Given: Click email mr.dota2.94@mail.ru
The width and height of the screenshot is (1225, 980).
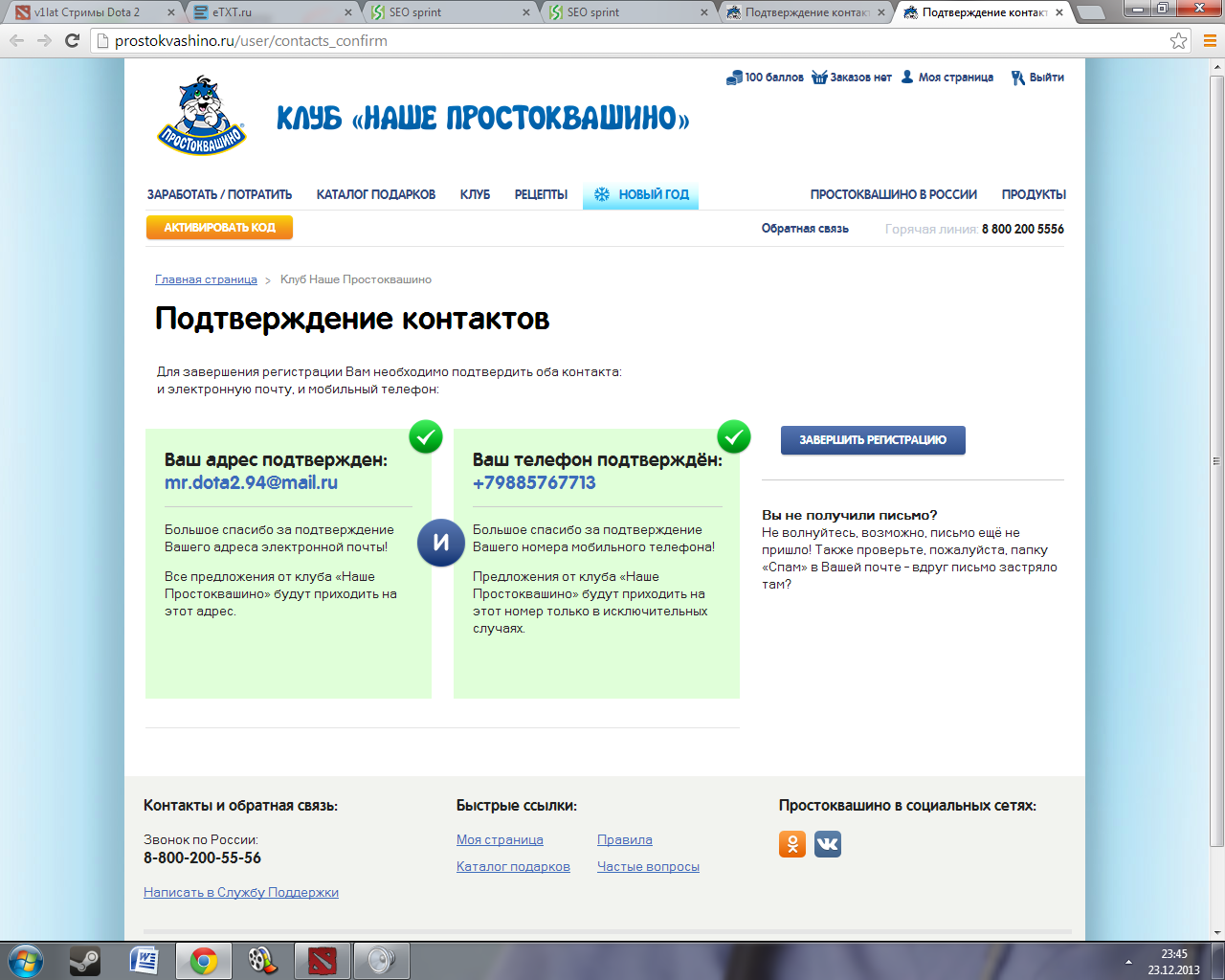Looking at the screenshot, I should pyautogui.click(x=251, y=482).
